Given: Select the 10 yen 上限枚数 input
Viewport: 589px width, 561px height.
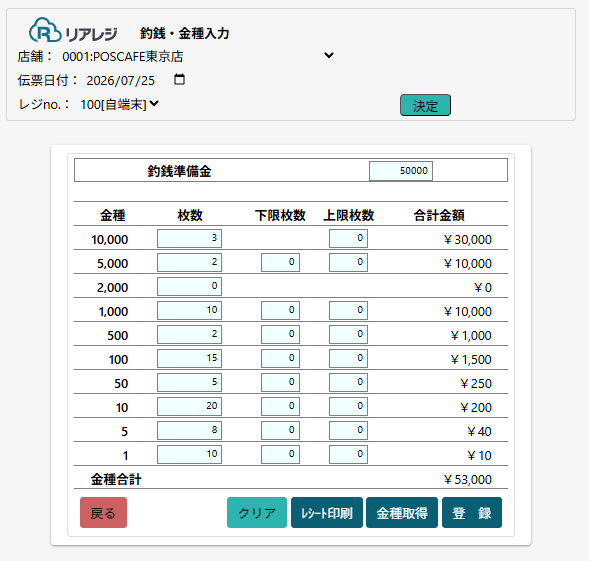Looking at the screenshot, I should coord(348,407).
